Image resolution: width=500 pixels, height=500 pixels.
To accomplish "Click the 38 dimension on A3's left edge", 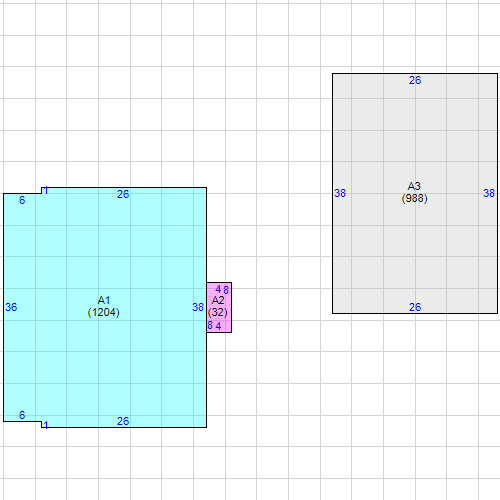I will pyautogui.click(x=340, y=193).
